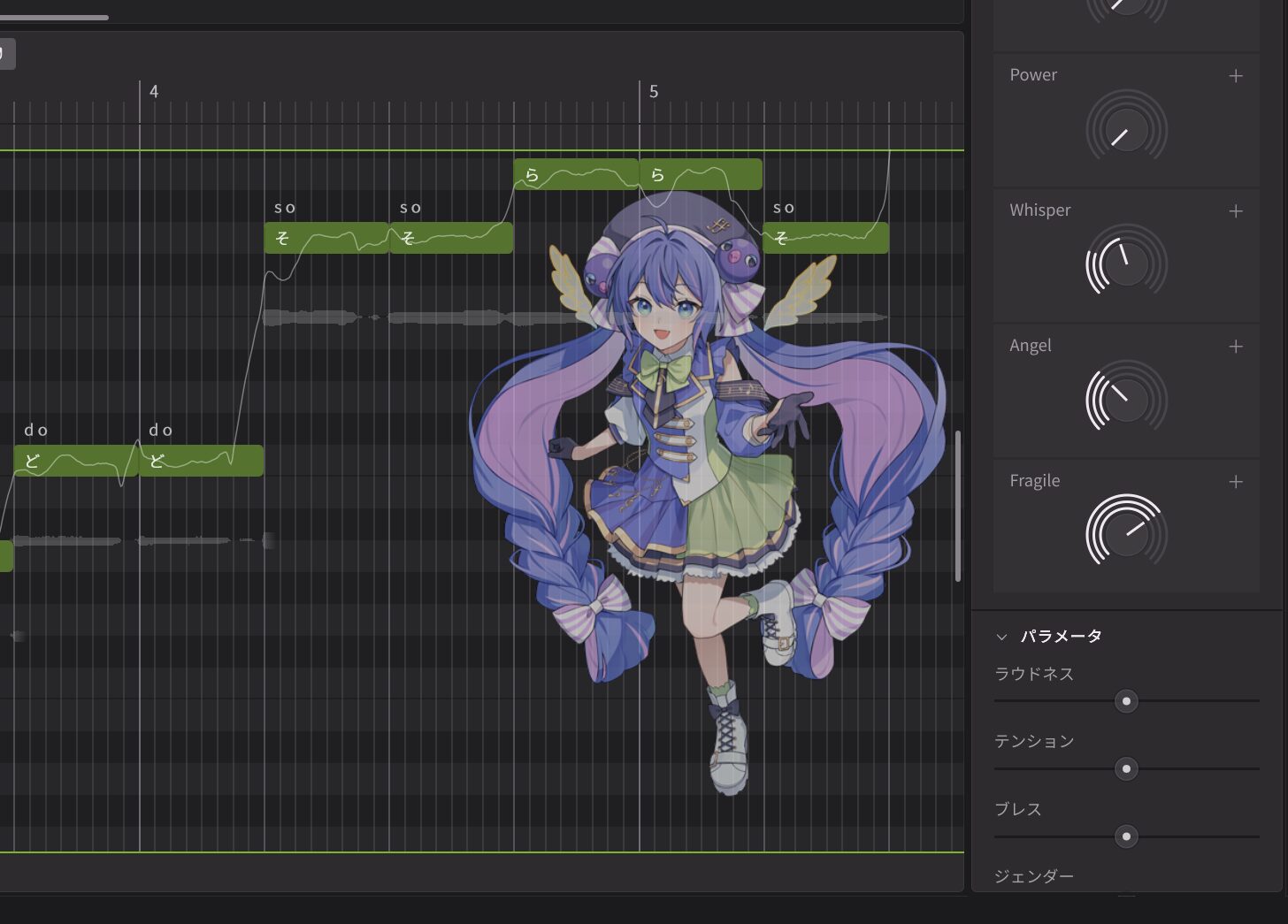The image size is (1288, 924).
Task: Click the plus icon next to Fragile
Action: pos(1236,482)
